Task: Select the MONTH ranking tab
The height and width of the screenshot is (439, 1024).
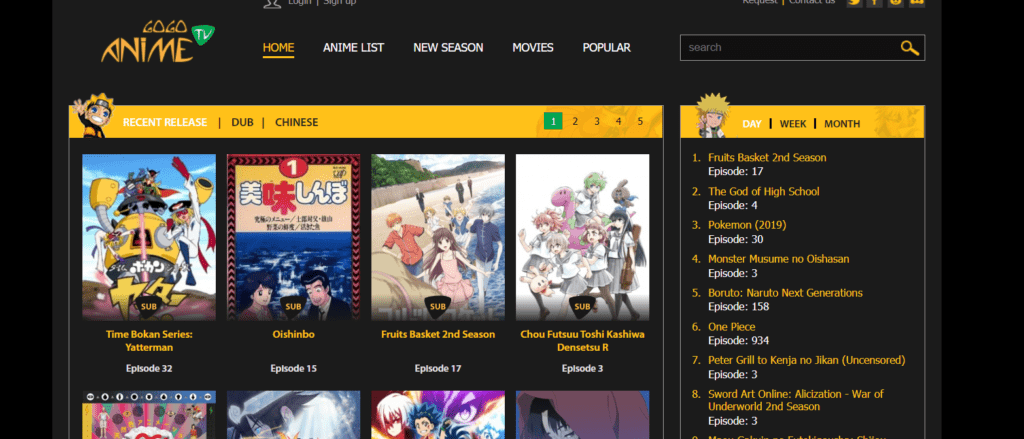Action: pos(842,123)
